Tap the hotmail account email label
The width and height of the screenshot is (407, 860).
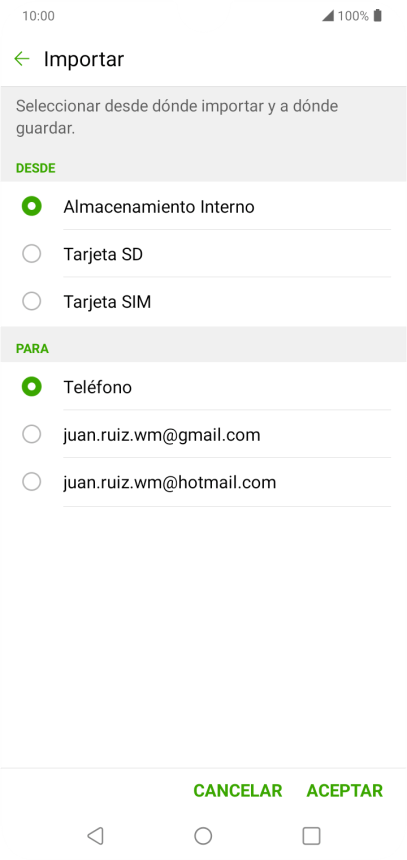pyautogui.click(x=169, y=483)
